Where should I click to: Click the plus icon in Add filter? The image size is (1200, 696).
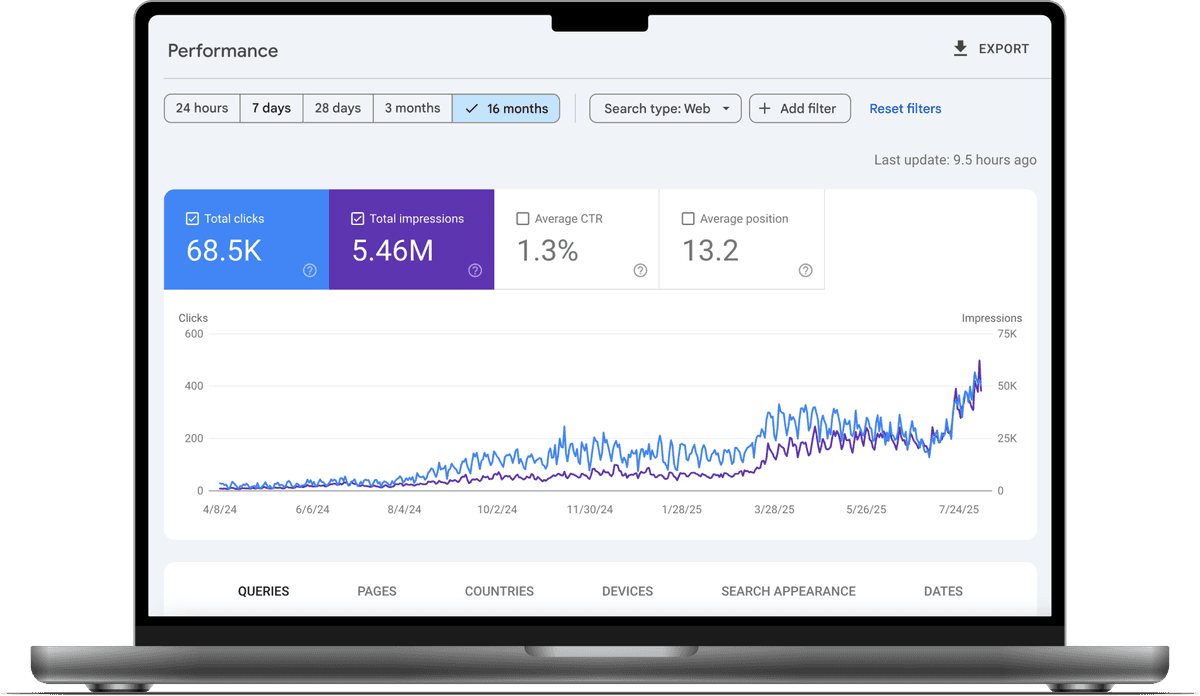[x=765, y=109]
